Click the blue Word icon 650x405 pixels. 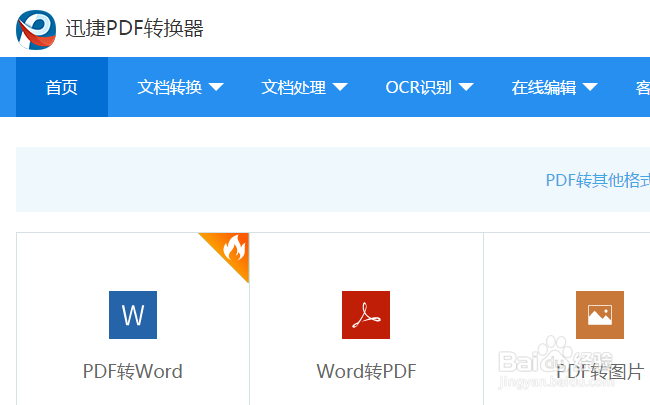133,315
